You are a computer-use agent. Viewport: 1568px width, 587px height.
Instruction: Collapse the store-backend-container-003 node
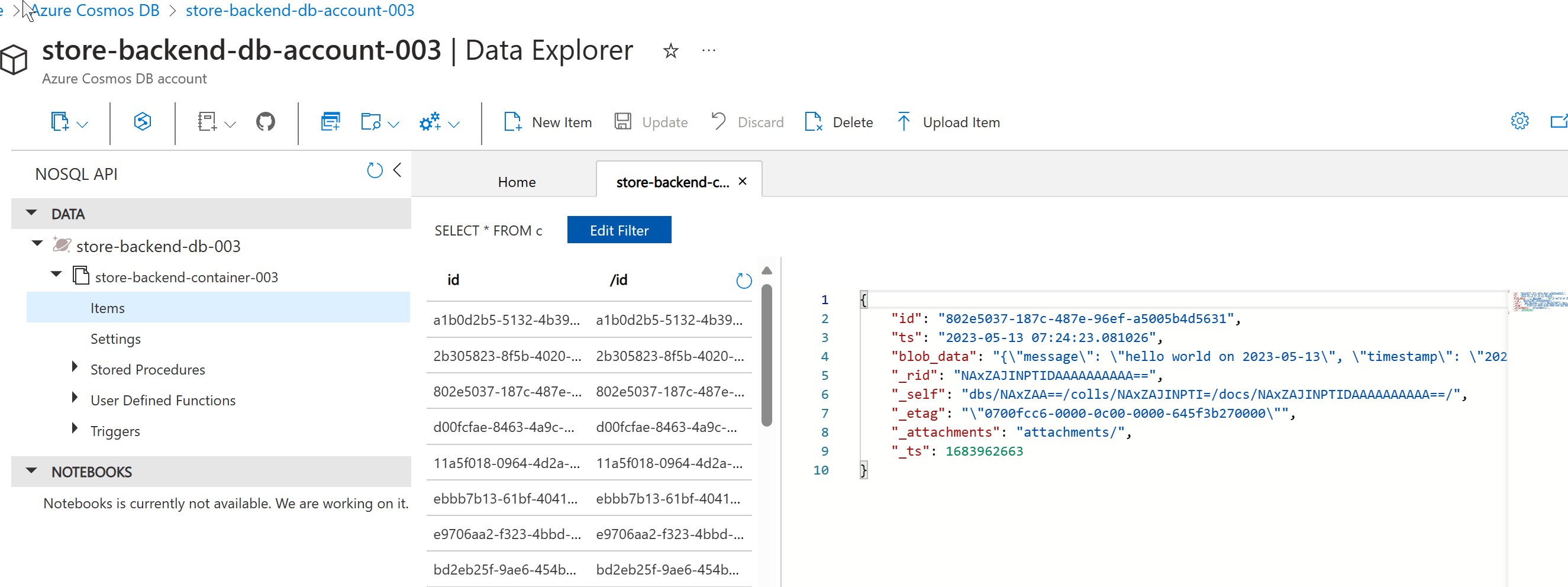[56, 274]
